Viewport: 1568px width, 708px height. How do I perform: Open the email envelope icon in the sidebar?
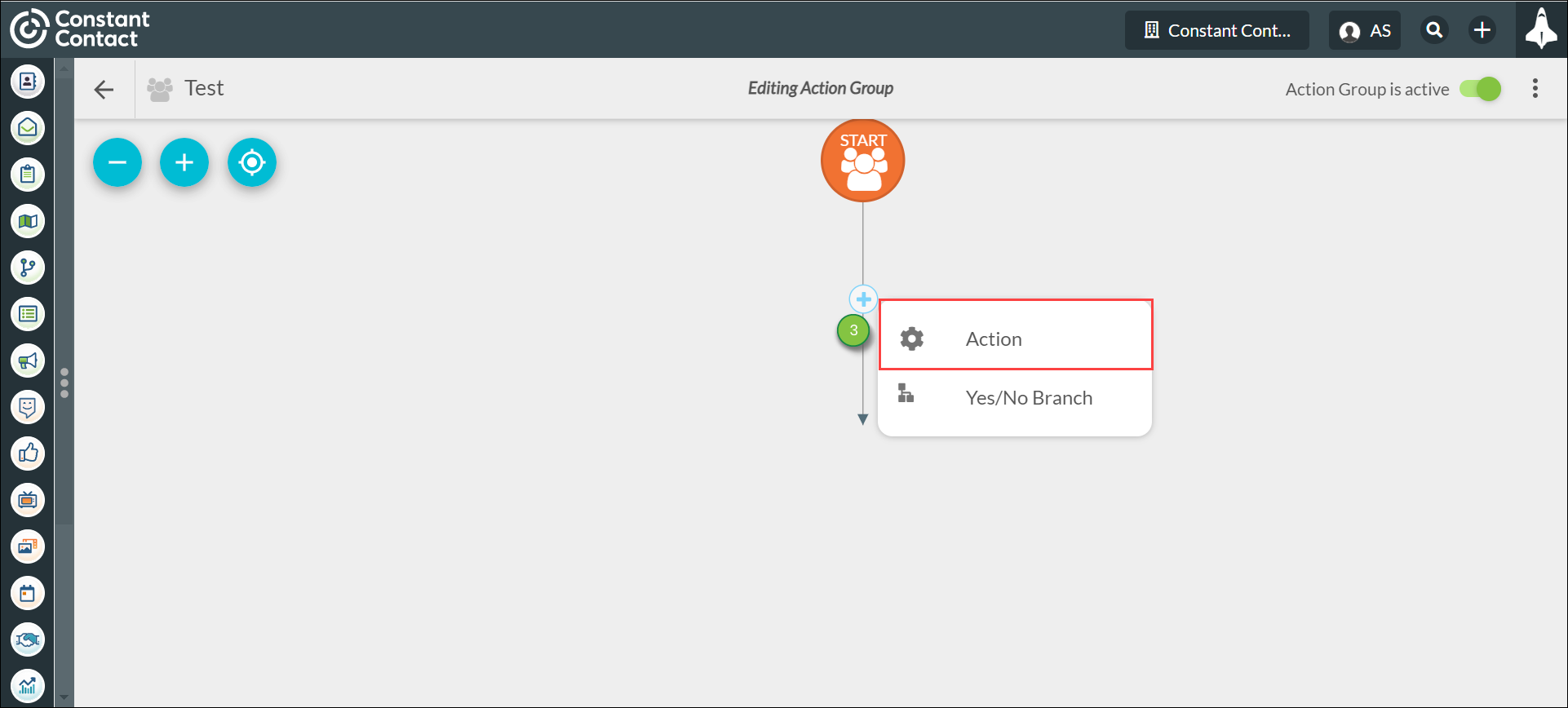[x=28, y=128]
